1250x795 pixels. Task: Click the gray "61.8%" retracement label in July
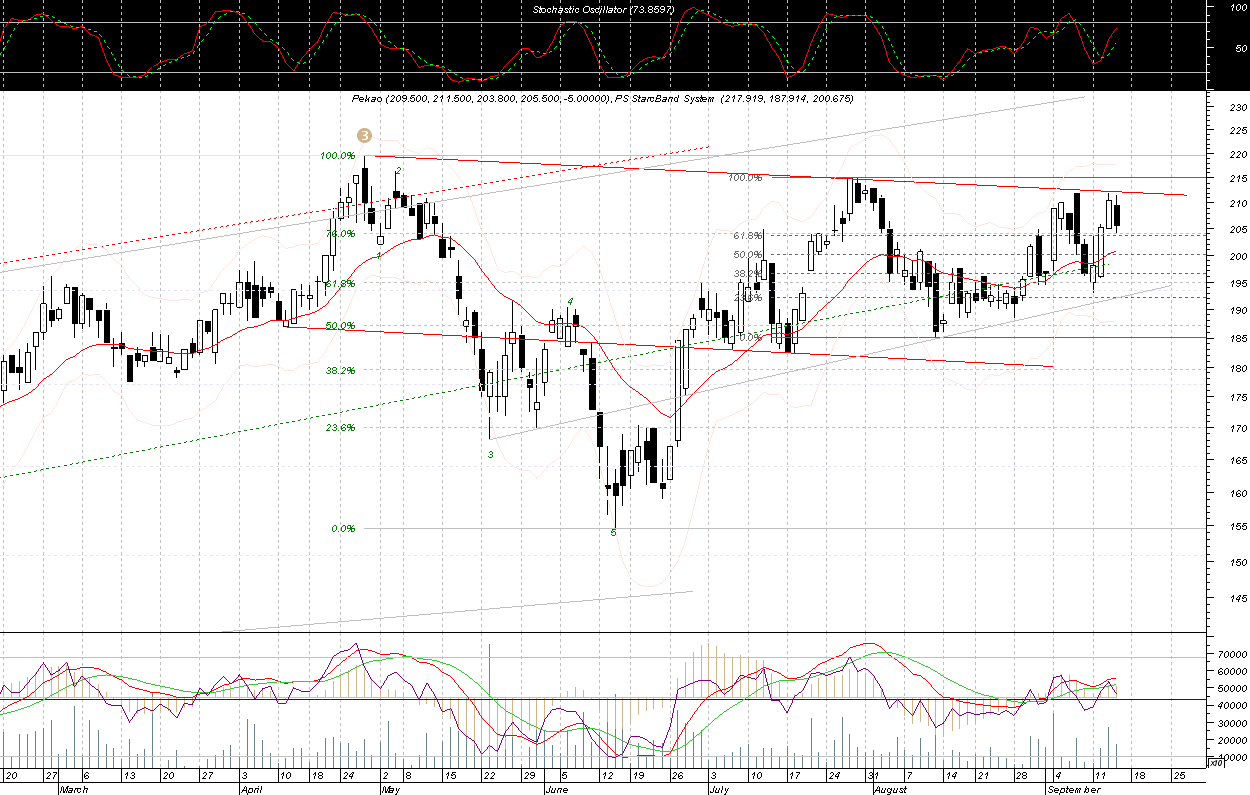(x=748, y=236)
